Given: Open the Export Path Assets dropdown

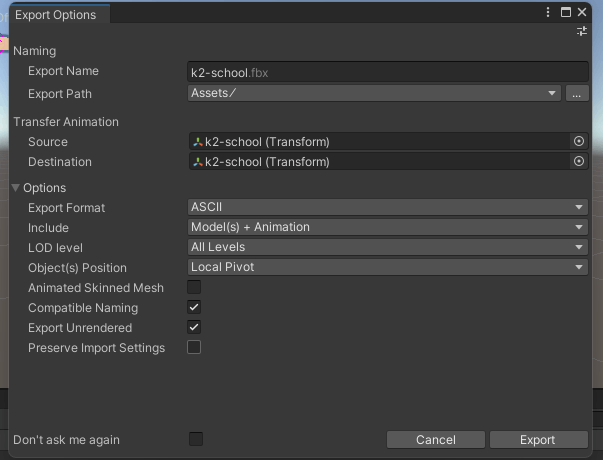Looking at the screenshot, I should tap(374, 93).
